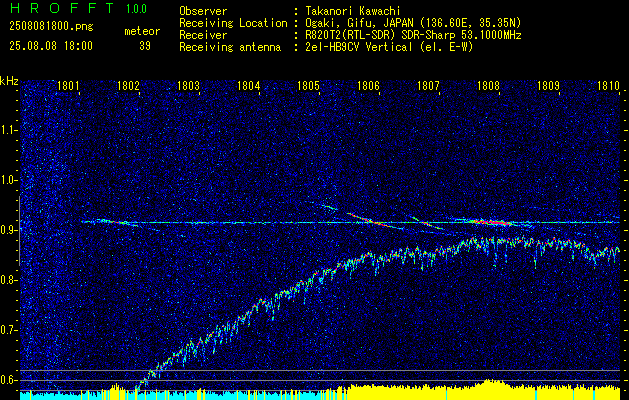
Task: Click the 1805 time marker
Action: (308, 85)
